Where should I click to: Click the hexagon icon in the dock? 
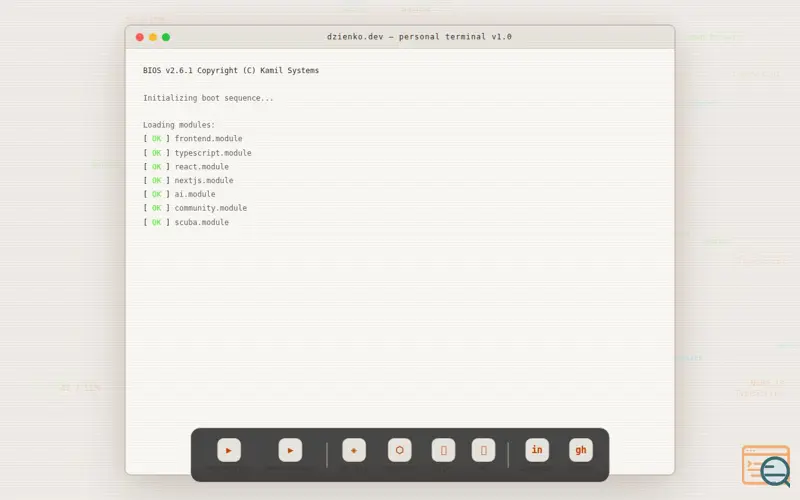[x=399, y=450]
